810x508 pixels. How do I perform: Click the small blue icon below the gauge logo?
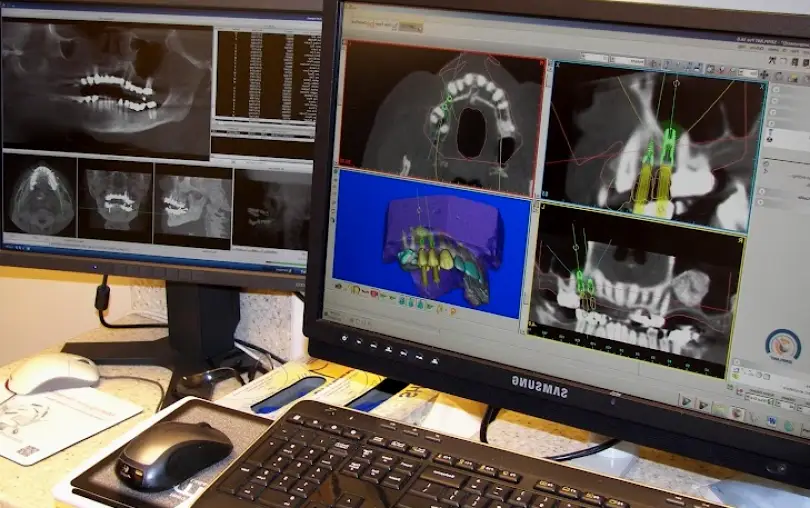pyautogui.click(x=736, y=370)
